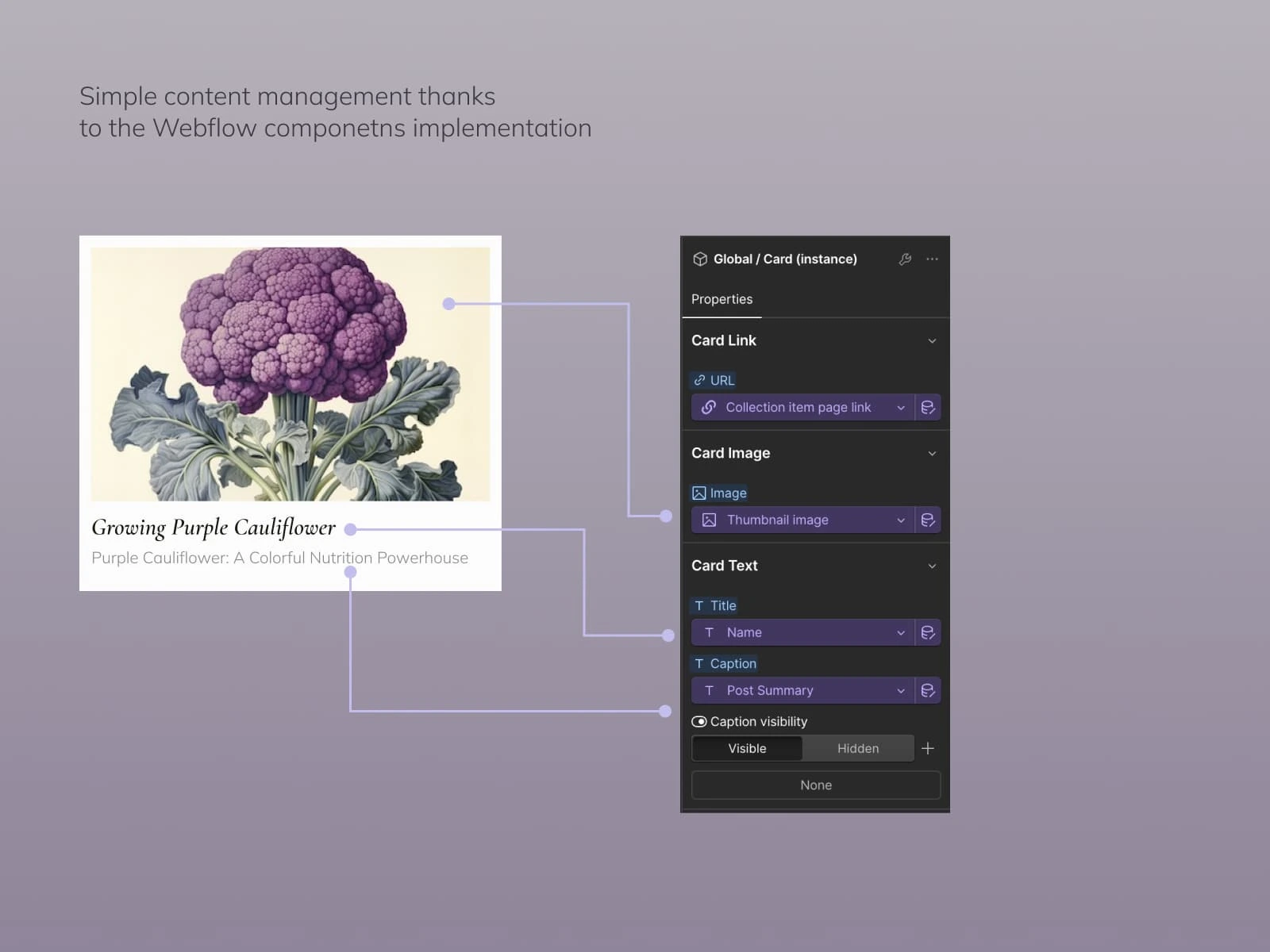This screenshot has height=952, width=1270.
Task: Click the CMS database icon beside Collection item page link
Action: tap(928, 407)
